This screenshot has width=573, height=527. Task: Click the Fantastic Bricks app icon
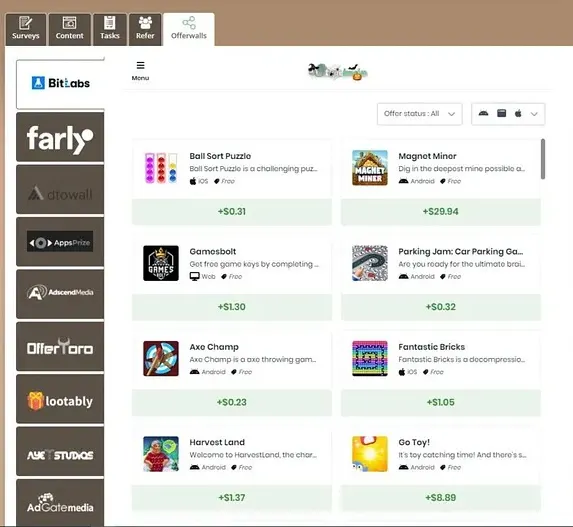370,359
